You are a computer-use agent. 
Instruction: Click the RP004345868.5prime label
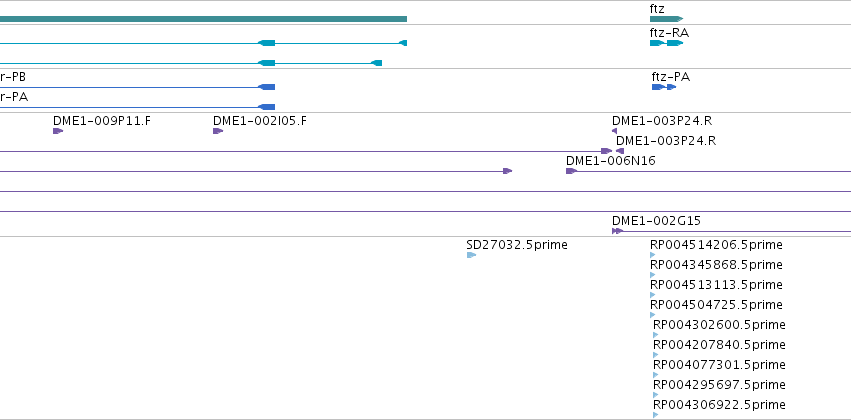[716, 265]
